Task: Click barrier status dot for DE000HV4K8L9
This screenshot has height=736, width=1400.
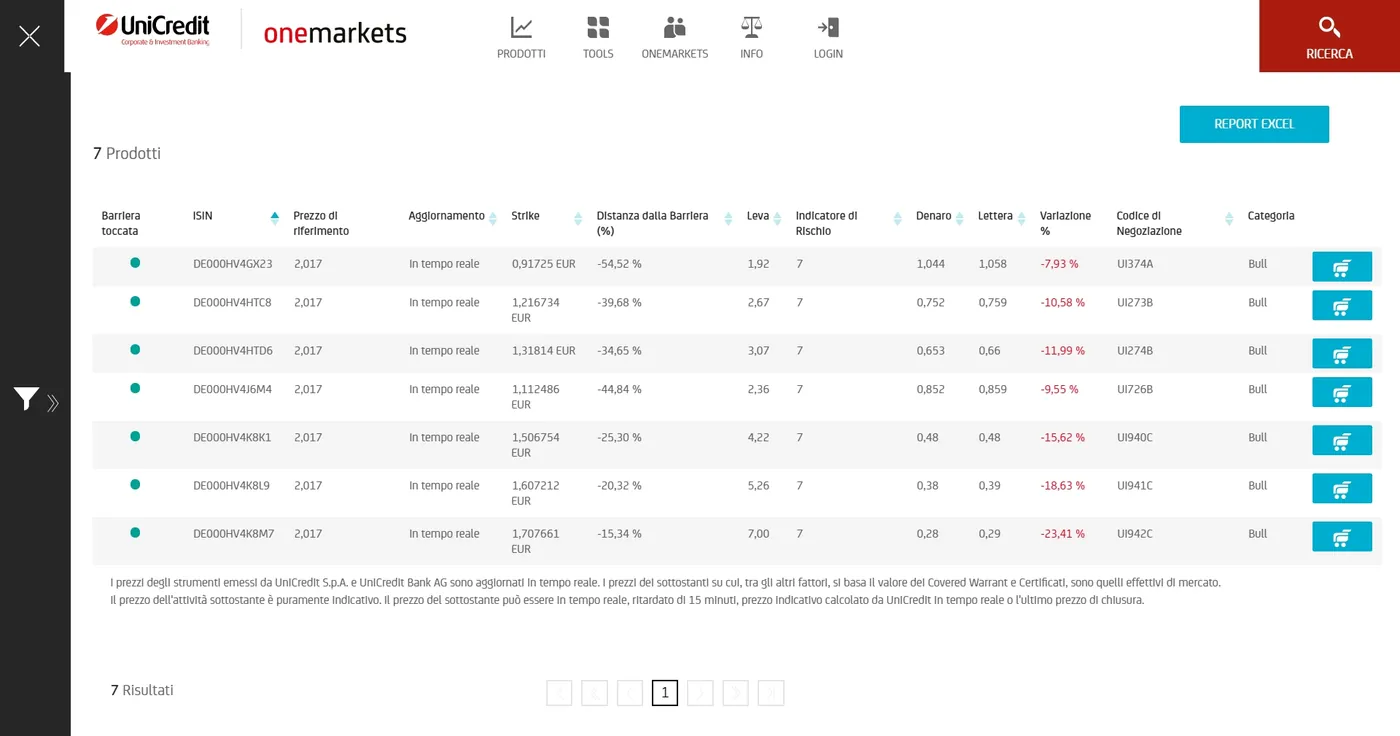Action: (x=135, y=484)
